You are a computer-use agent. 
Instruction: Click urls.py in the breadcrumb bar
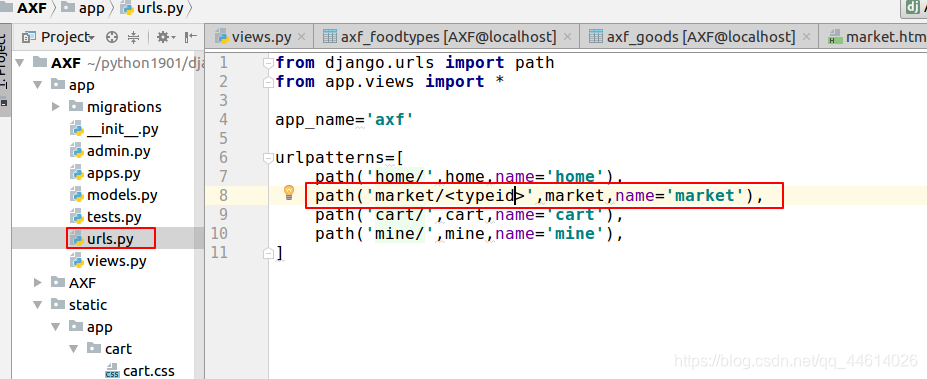point(153,8)
